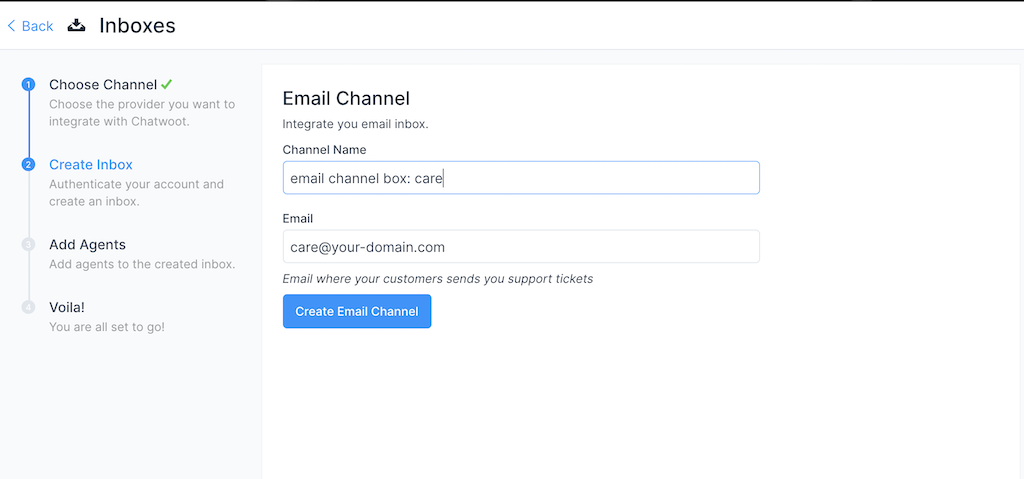The height and width of the screenshot is (479, 1024).
Task: Click the Inboxes download tray icon
Action: click(76, 25)
